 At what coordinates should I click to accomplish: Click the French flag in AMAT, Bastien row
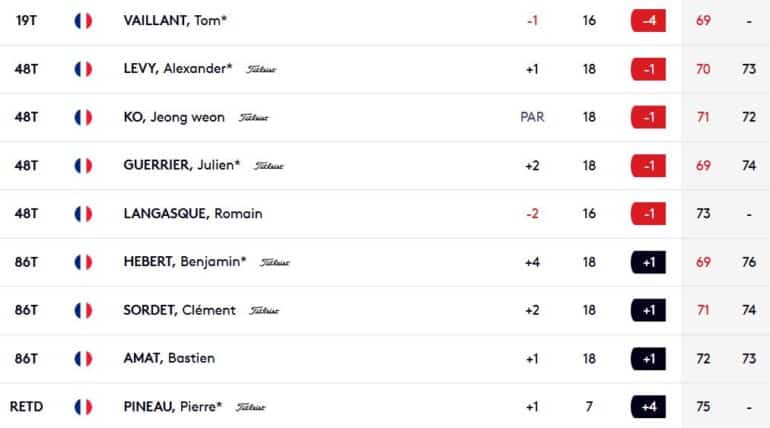(83, 359)
